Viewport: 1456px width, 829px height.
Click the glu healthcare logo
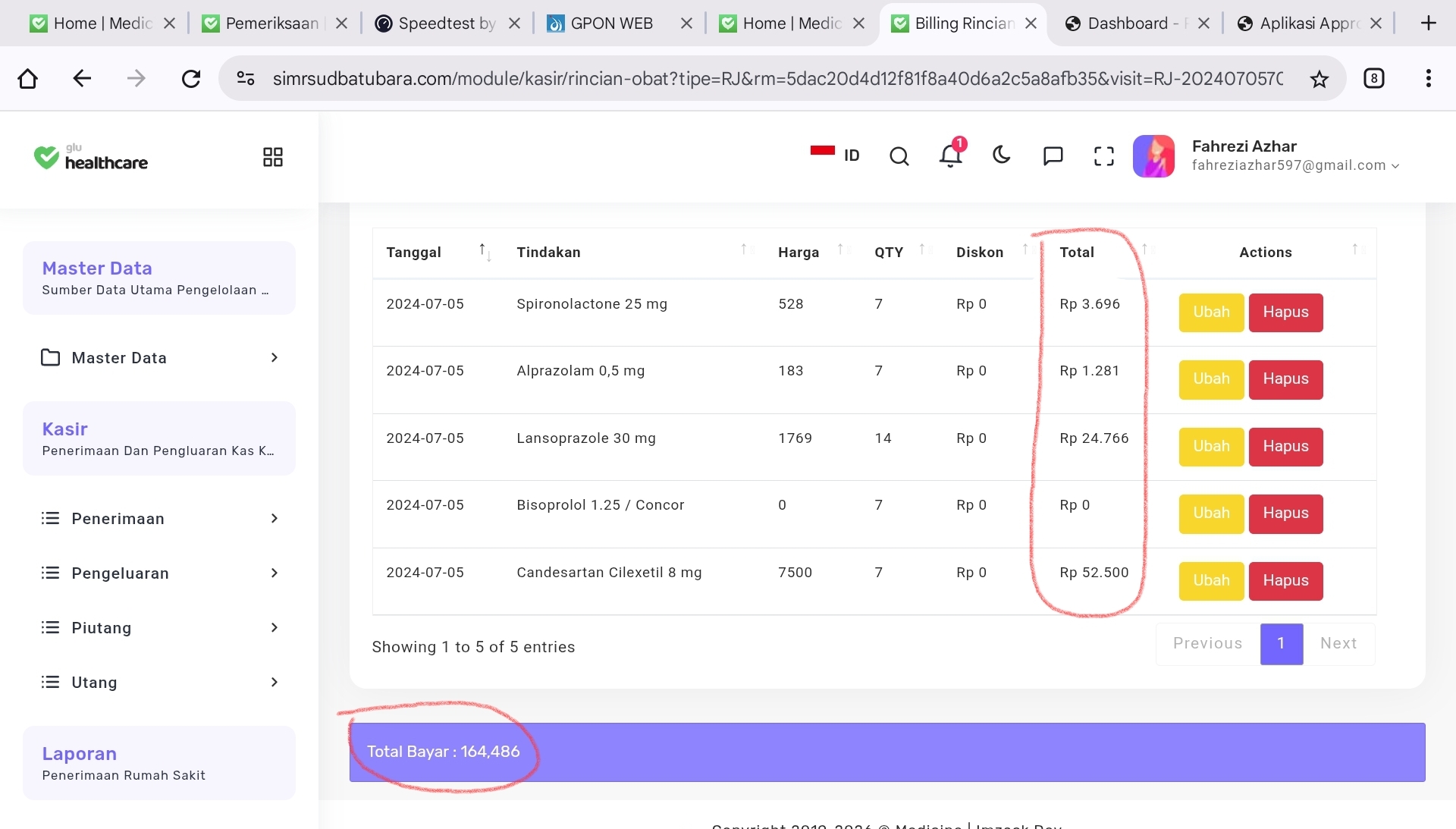pyautogui.click(x=91, y=157)
